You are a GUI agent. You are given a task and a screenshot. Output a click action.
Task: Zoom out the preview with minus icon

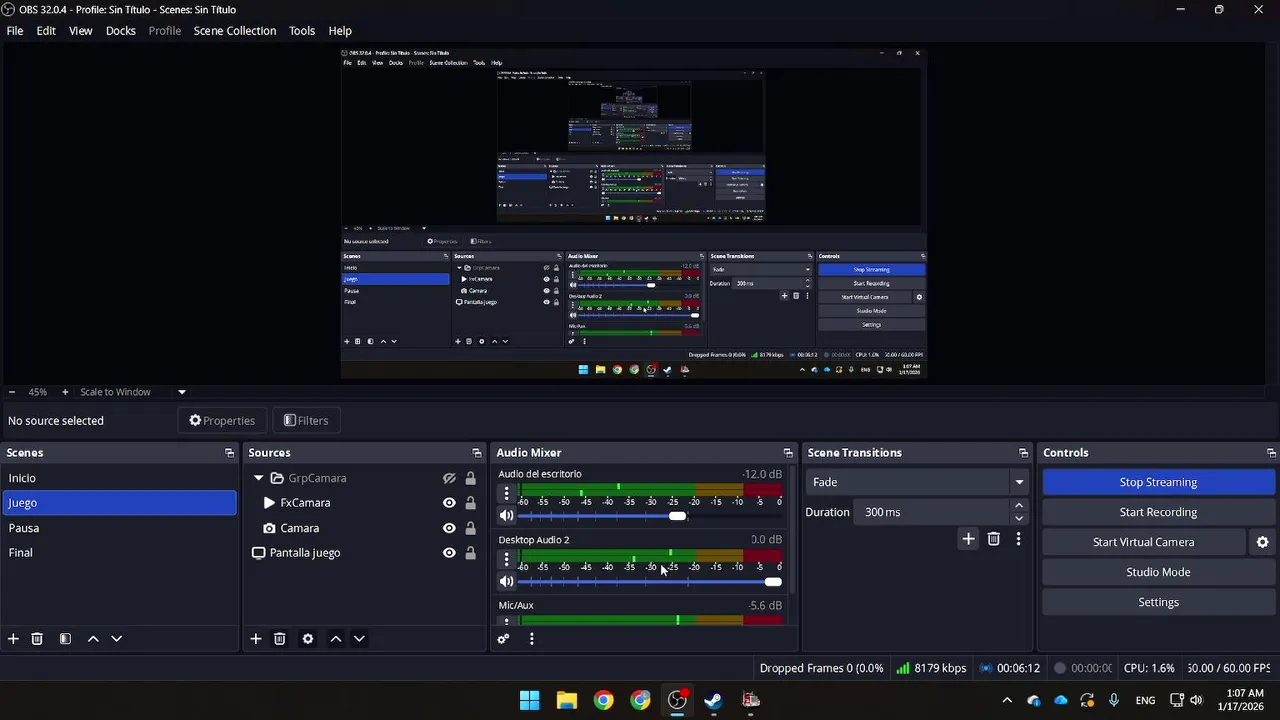[x=11, y=392]
